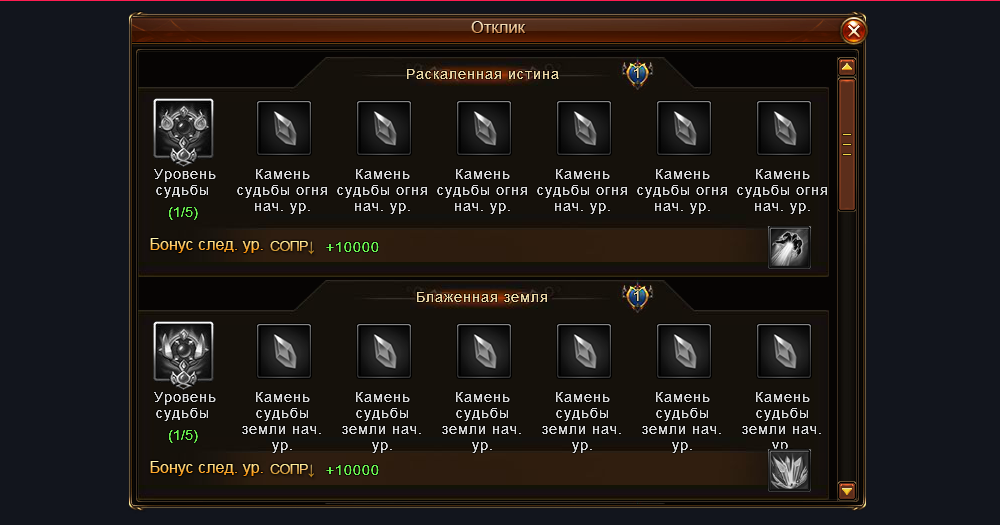Image resolution: width=1000 pixels, height=525 pixels.
Task: Click the level badge beside Раскаленная истина
Action: pos(637,74)
